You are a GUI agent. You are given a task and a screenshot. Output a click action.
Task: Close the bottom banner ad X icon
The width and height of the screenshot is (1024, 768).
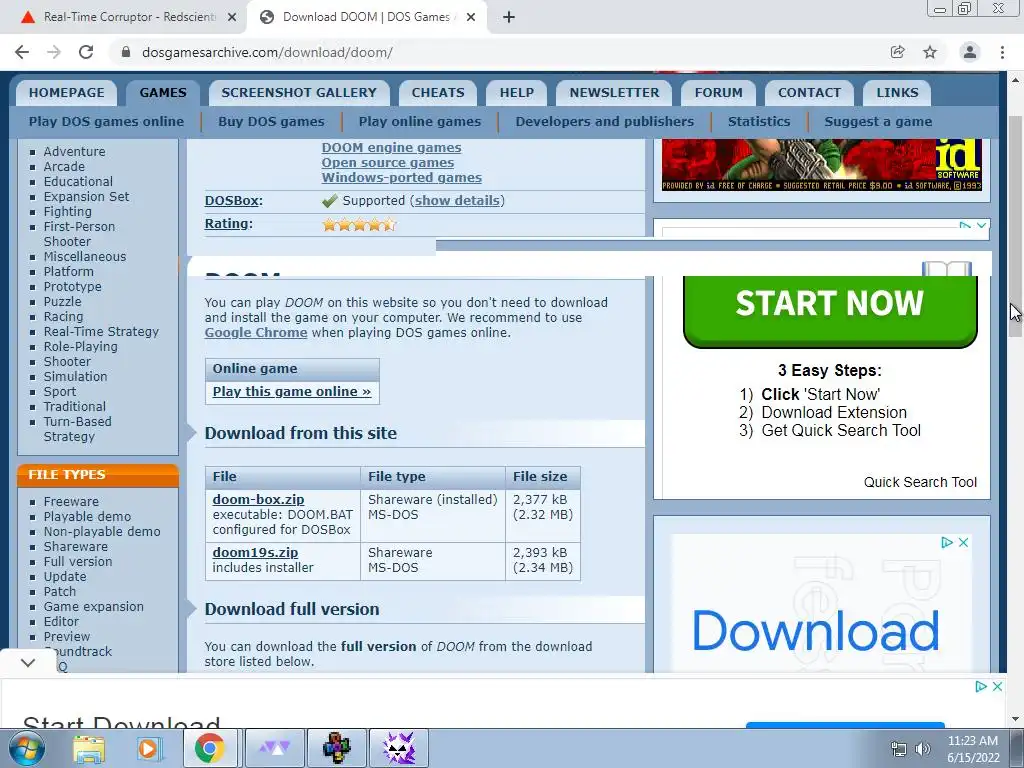coord(997,686)
